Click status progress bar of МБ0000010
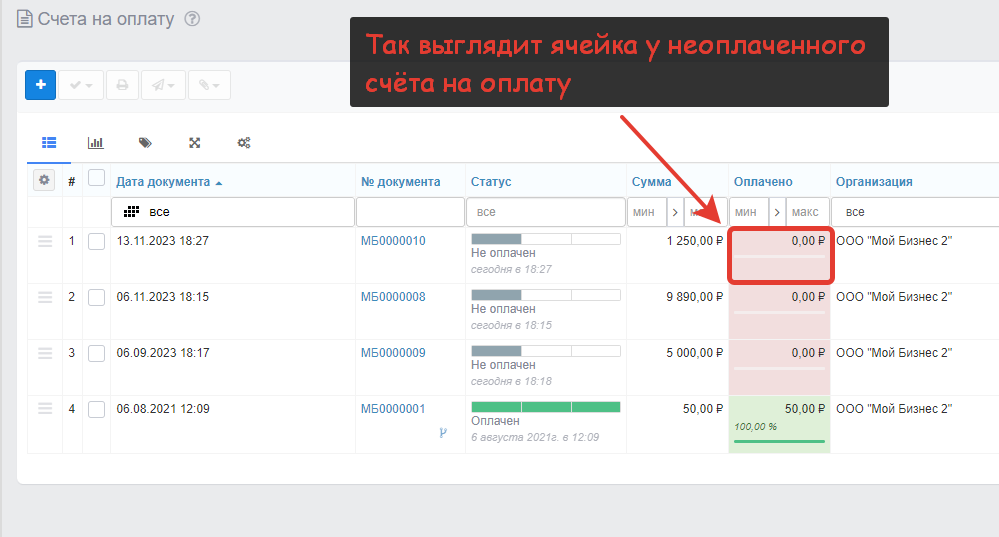 pyautogui.click(x=546, y=239)
